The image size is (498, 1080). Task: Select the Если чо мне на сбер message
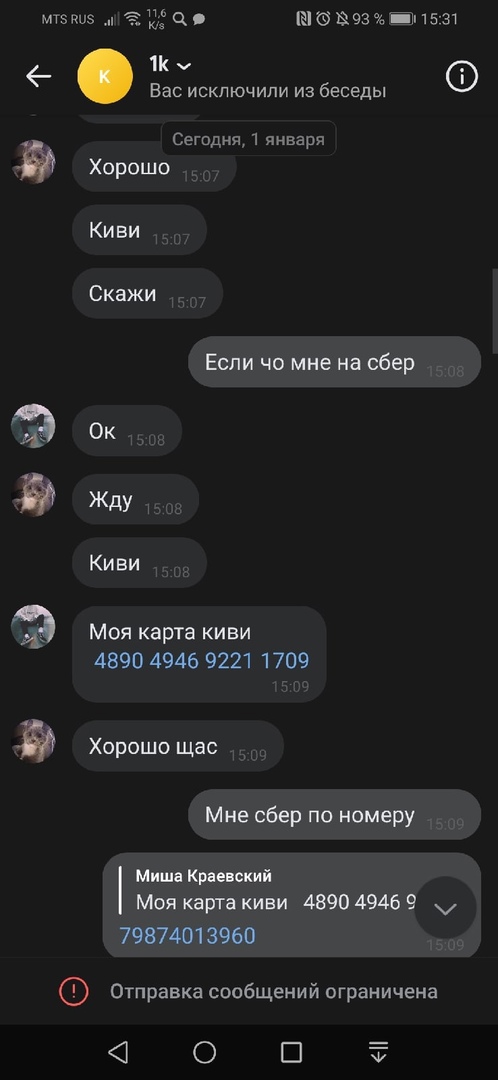point(335,362)
